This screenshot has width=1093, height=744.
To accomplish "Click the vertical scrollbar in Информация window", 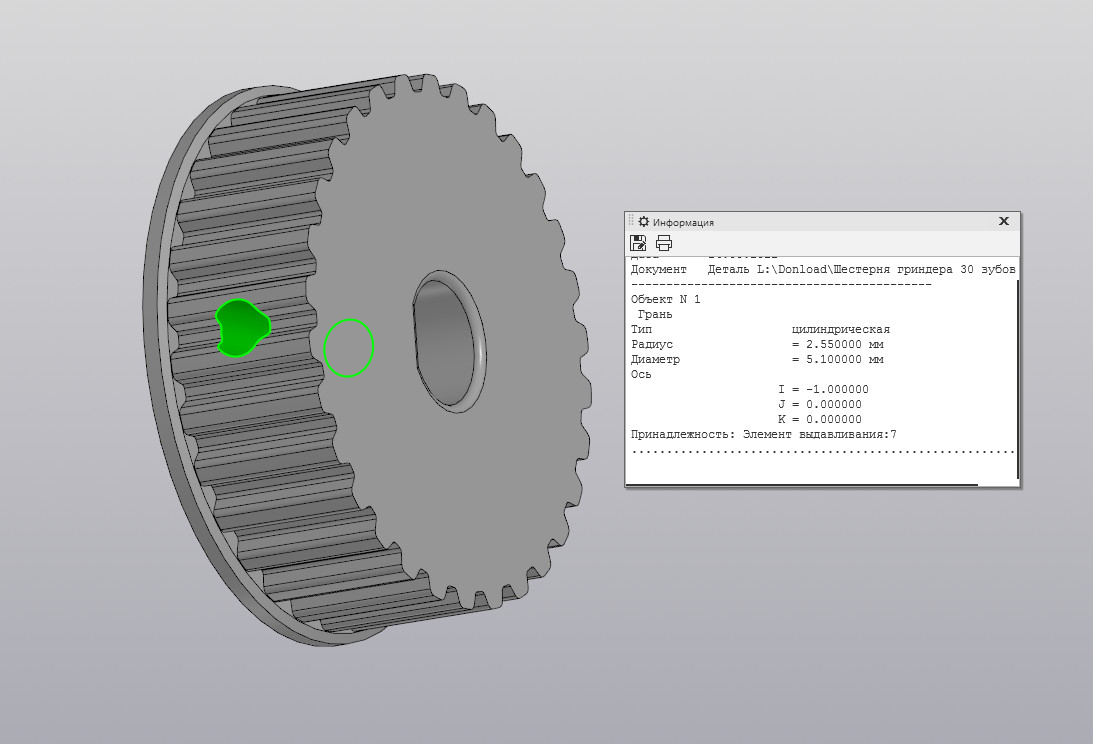I will pyautogui.click(x=1018, y=379).
